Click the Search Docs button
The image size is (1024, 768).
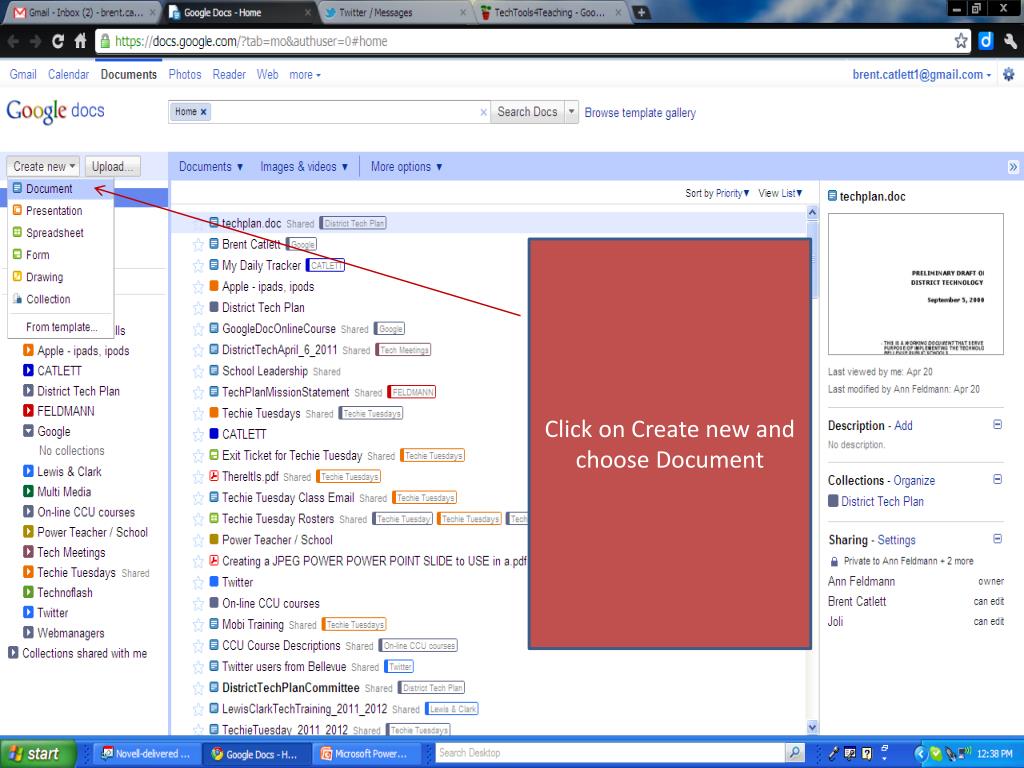coord(527,112)
